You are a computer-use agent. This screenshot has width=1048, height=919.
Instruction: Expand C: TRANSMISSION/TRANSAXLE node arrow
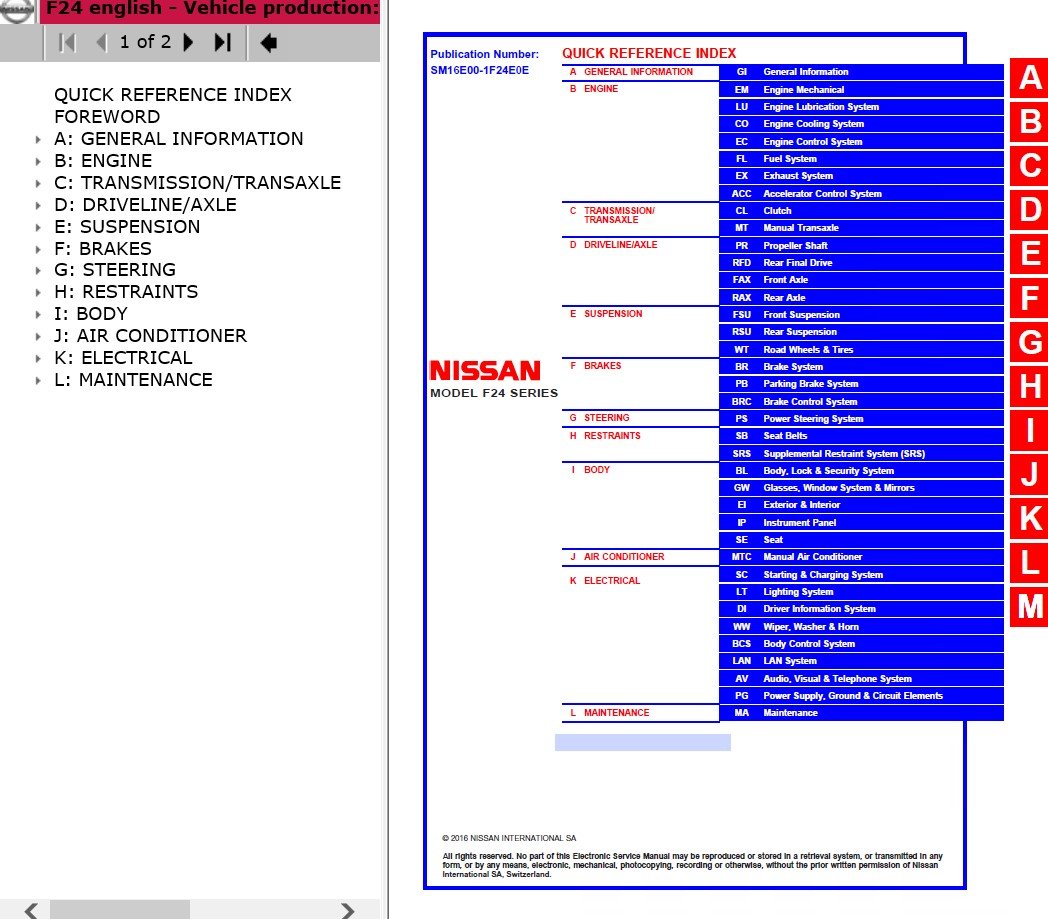pyautogui.click(x=38, y=184)
